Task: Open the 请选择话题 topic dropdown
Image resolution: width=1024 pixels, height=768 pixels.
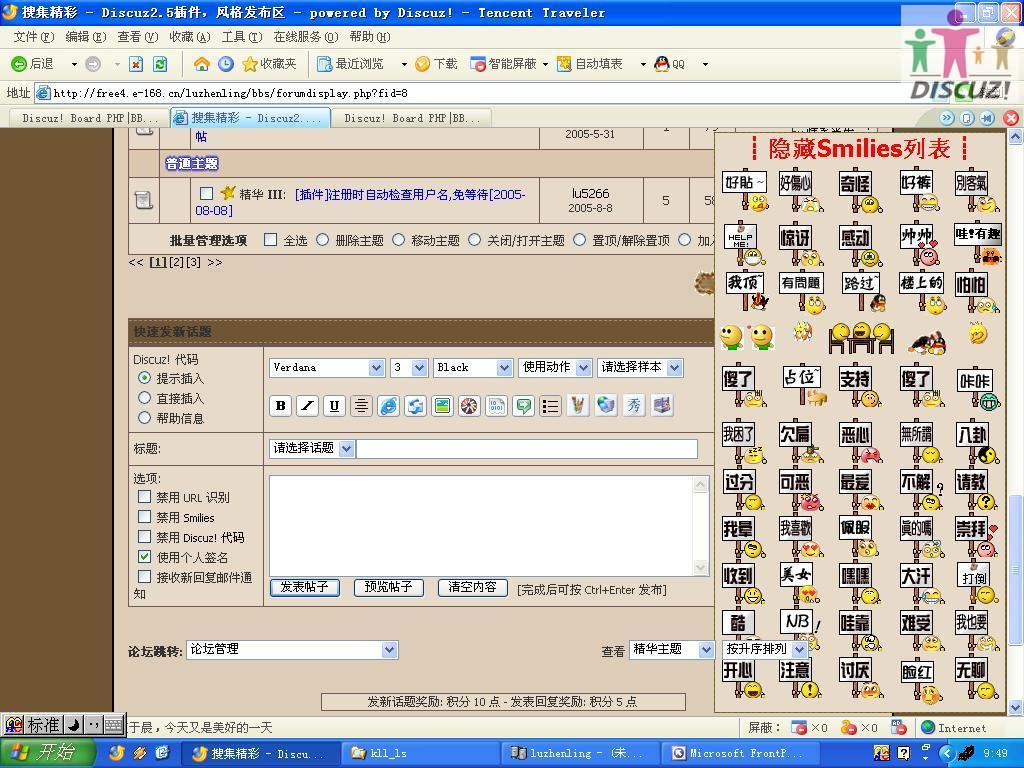Action: coord(312,449)
